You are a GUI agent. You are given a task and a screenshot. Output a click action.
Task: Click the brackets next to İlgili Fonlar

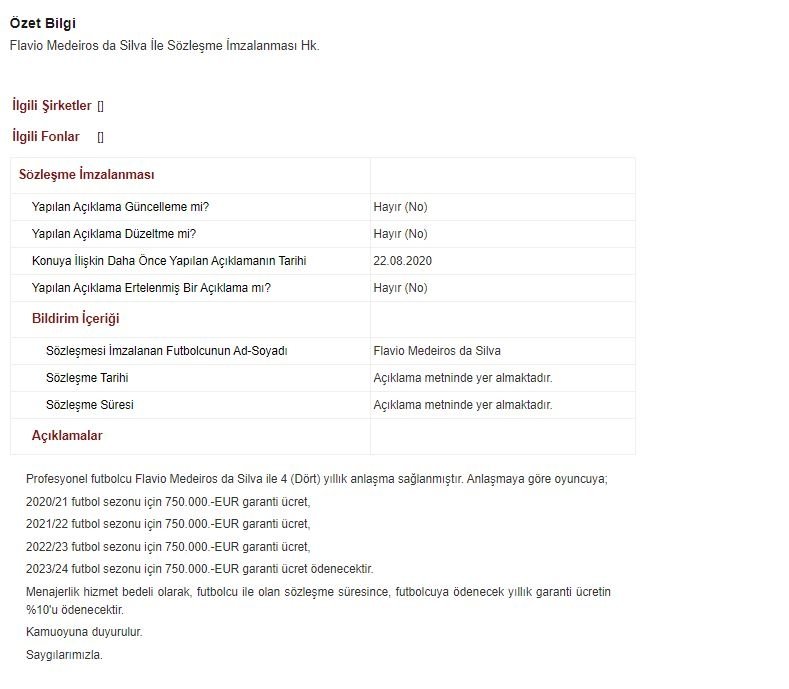point(101,137)
